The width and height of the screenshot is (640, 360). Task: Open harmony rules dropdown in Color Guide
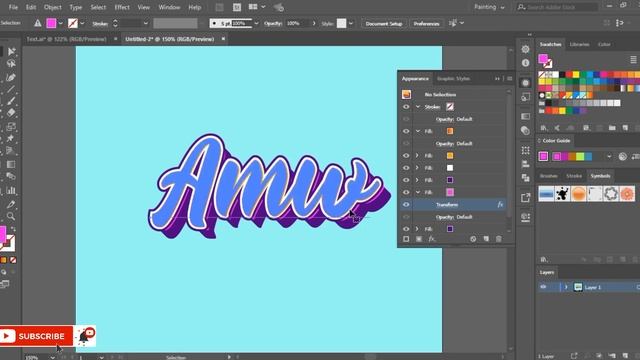pyautogui.click(x=609, y=156)
